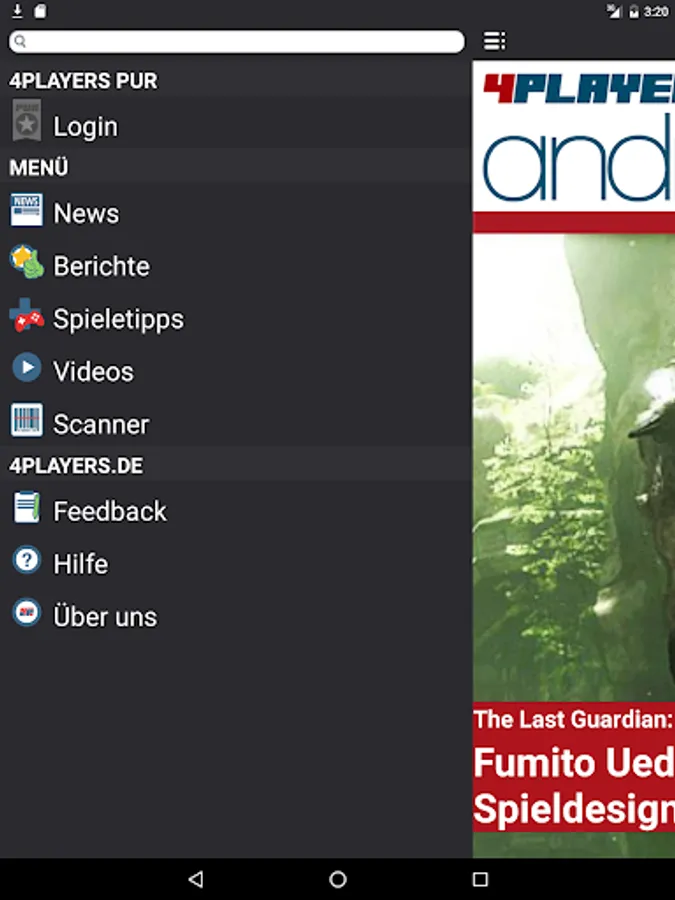Collapse the side menu via hamburger icon
This screenshot has height=900, width=675.
[495, 41]
